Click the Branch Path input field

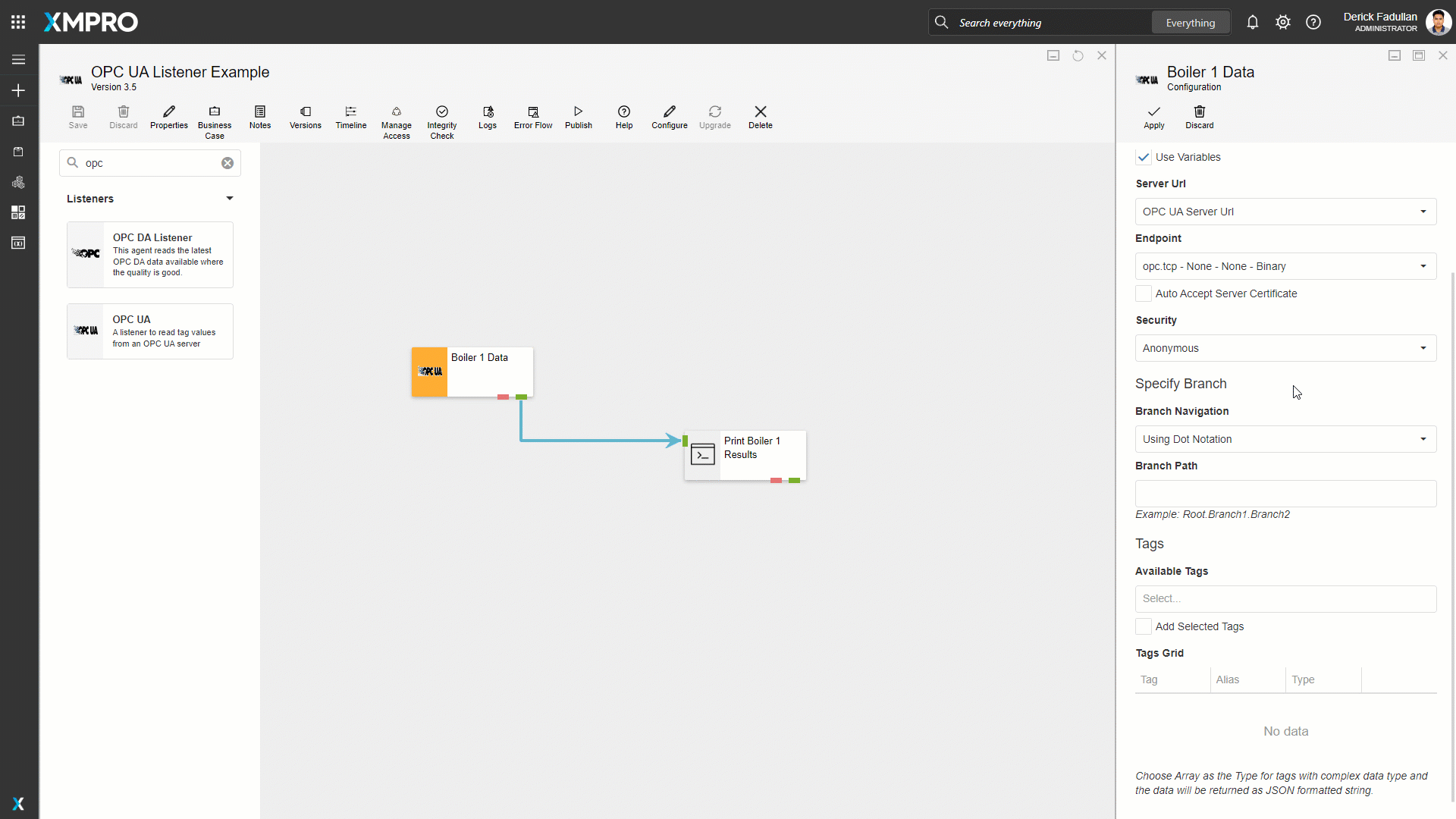click(x=1285, y=494)
